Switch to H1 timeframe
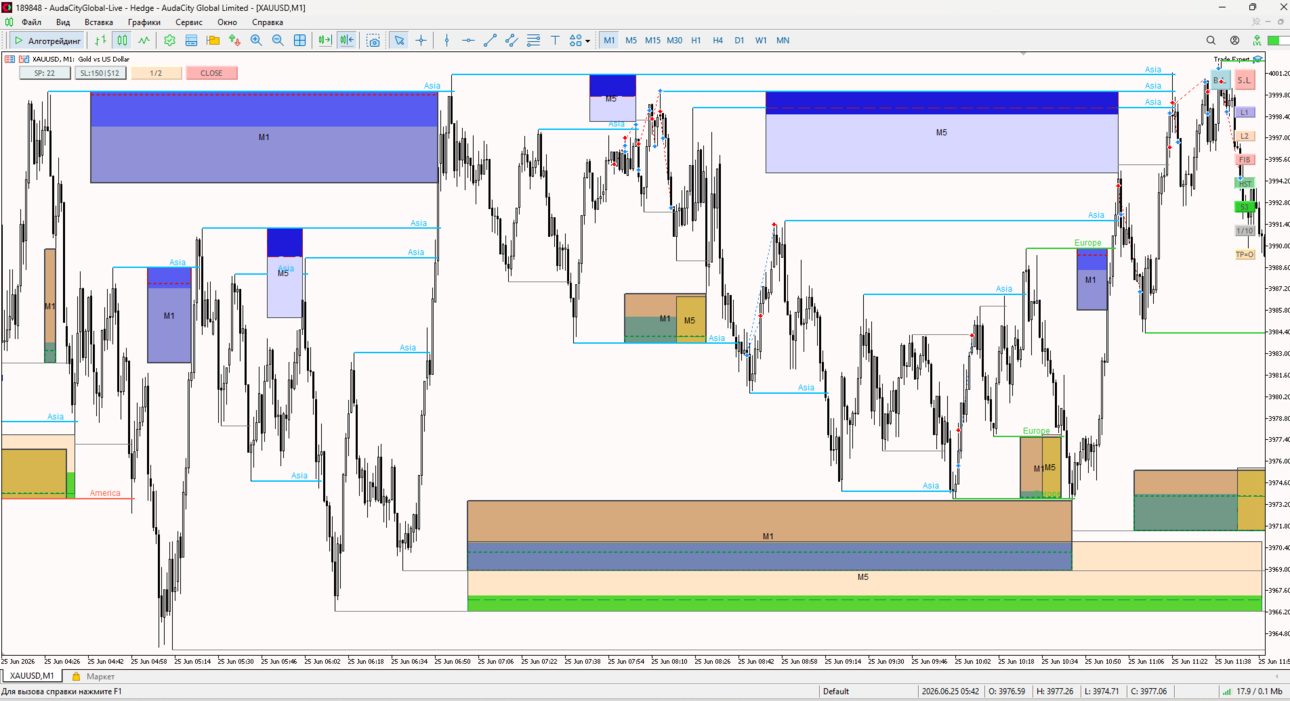Viewport: 1290px width, 701px height. click(696, 40)
